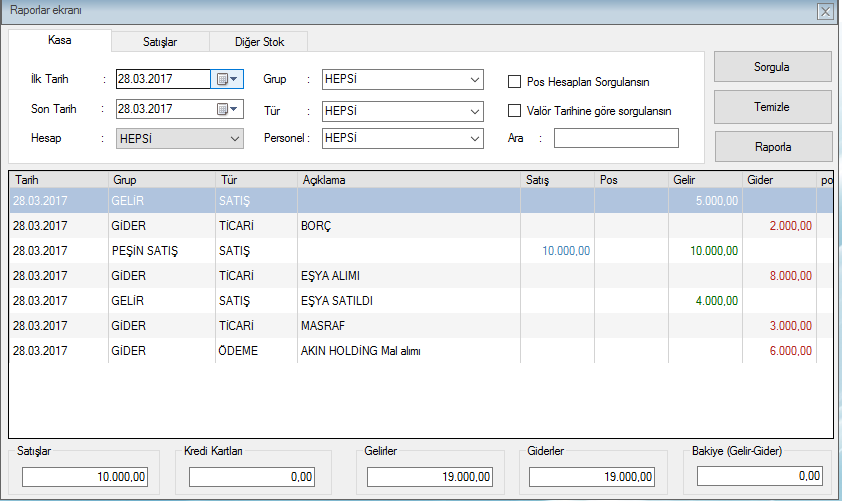Viewport: 842px width, 501px height.
Task: Click the Raporla button
Action: (x=772, y=146)
